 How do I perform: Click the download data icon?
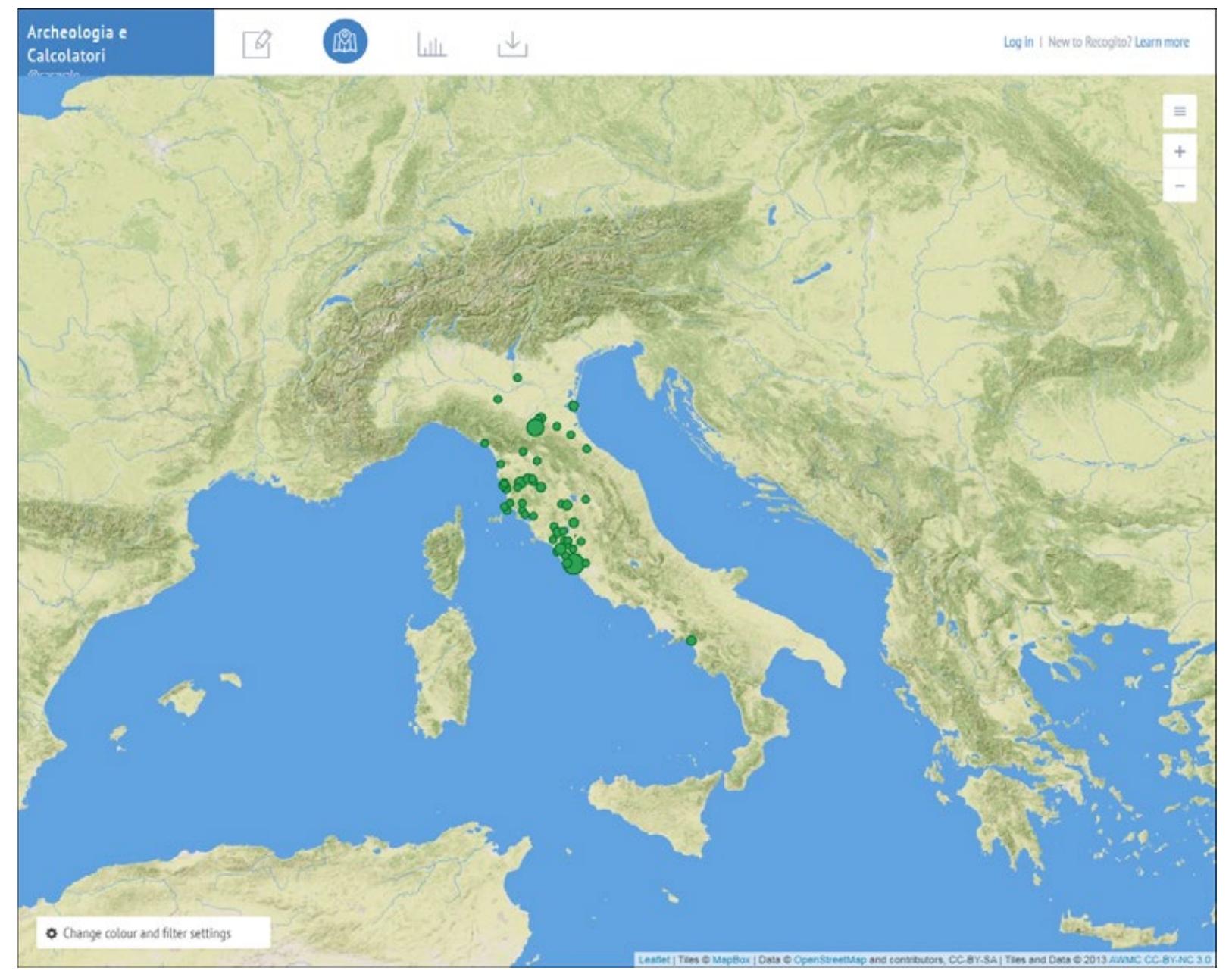[511, 45]
